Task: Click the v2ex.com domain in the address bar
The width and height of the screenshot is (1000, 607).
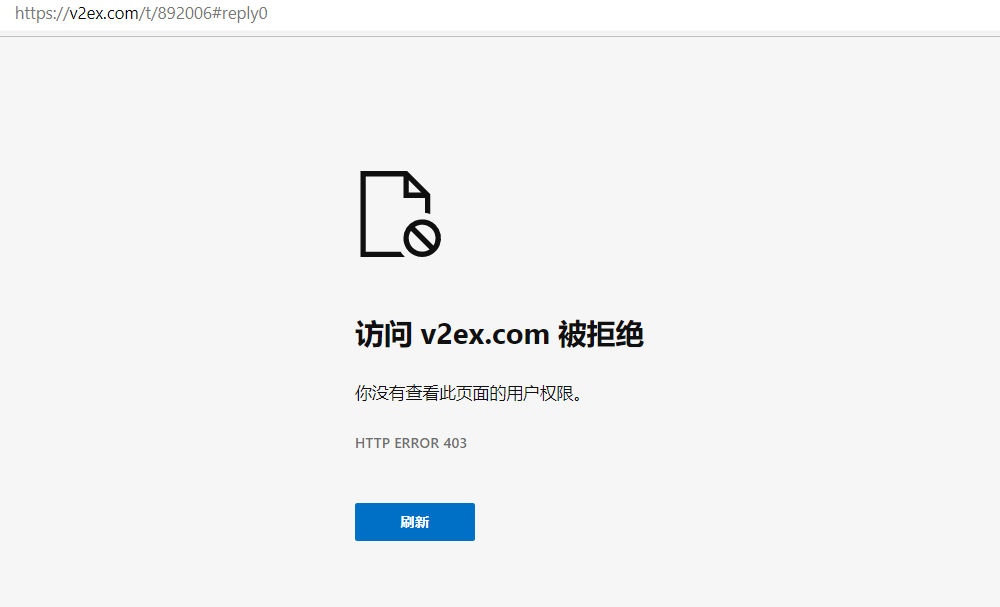Action: 103,13
